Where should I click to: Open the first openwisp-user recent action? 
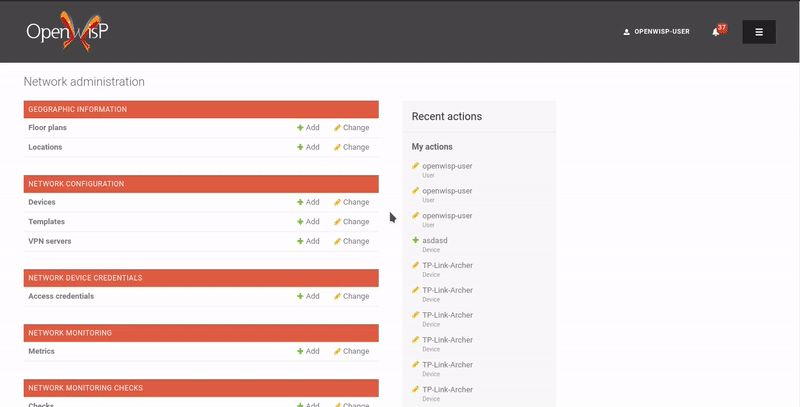[447, 166]
